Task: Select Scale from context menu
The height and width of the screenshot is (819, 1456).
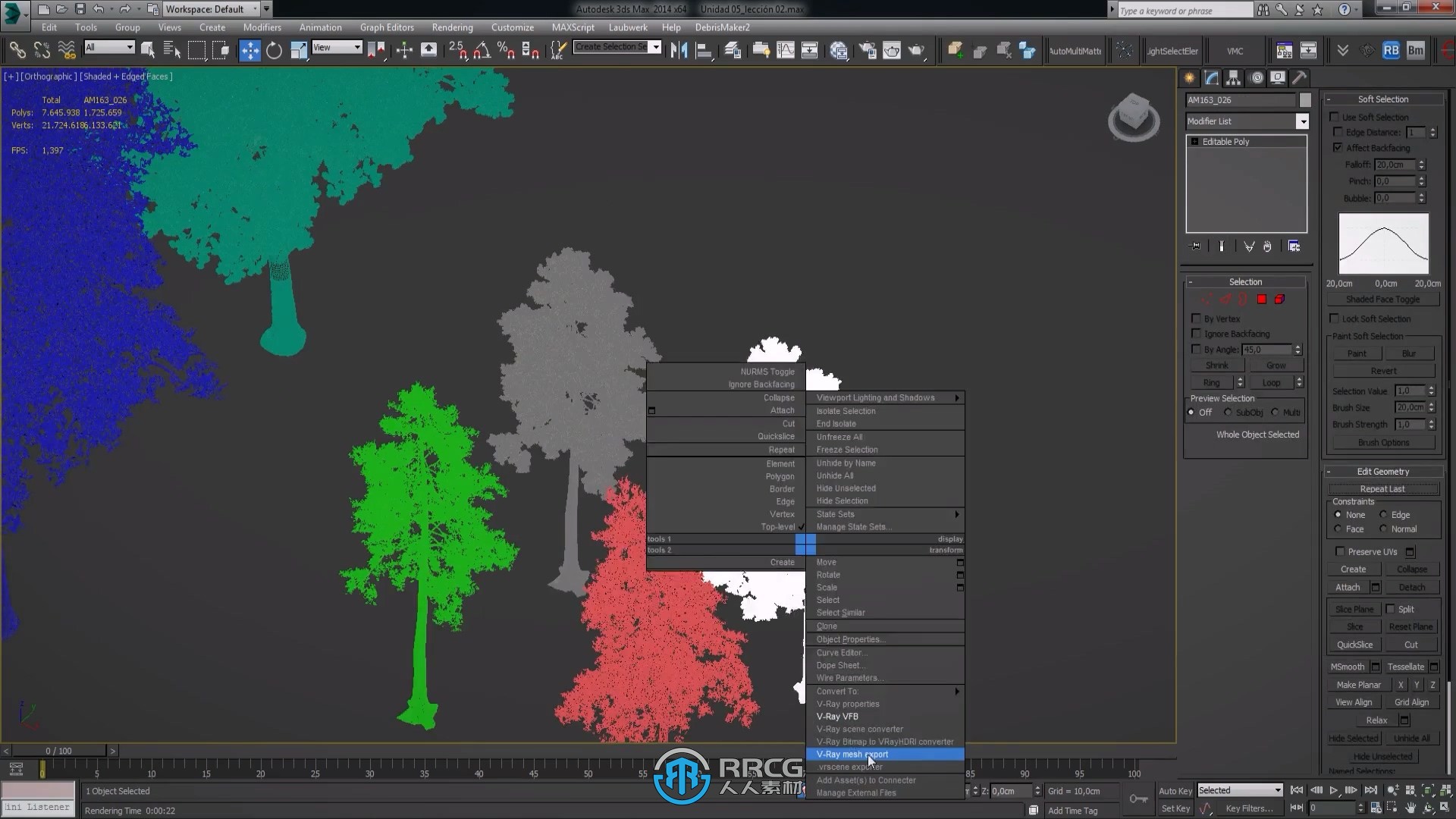Action: (827, 587)
